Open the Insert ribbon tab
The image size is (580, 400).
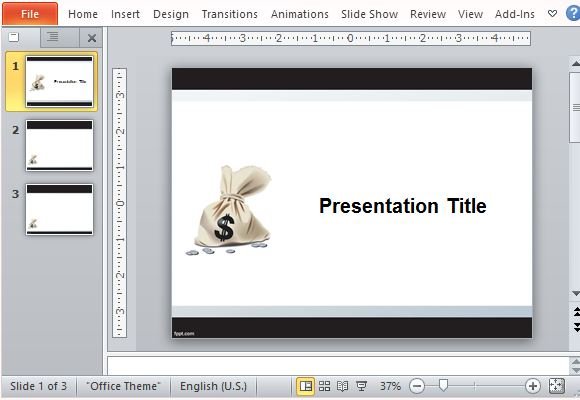tap(125, 14)
